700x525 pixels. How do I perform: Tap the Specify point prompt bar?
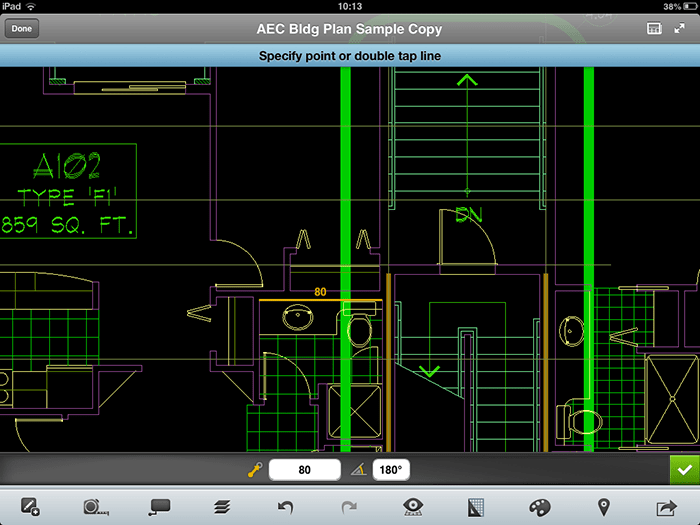[x=350, y=56]
